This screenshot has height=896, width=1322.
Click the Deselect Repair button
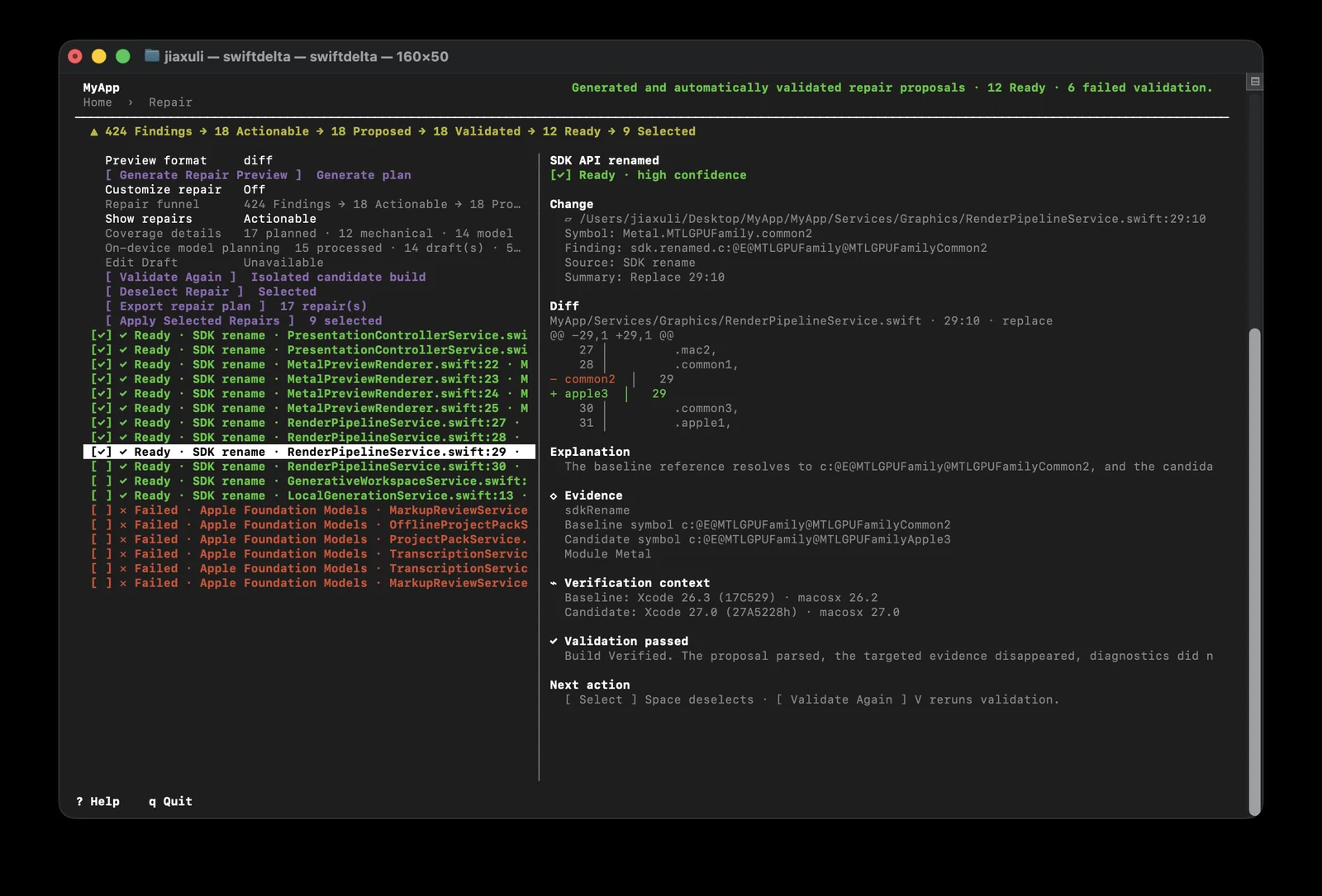174,292
